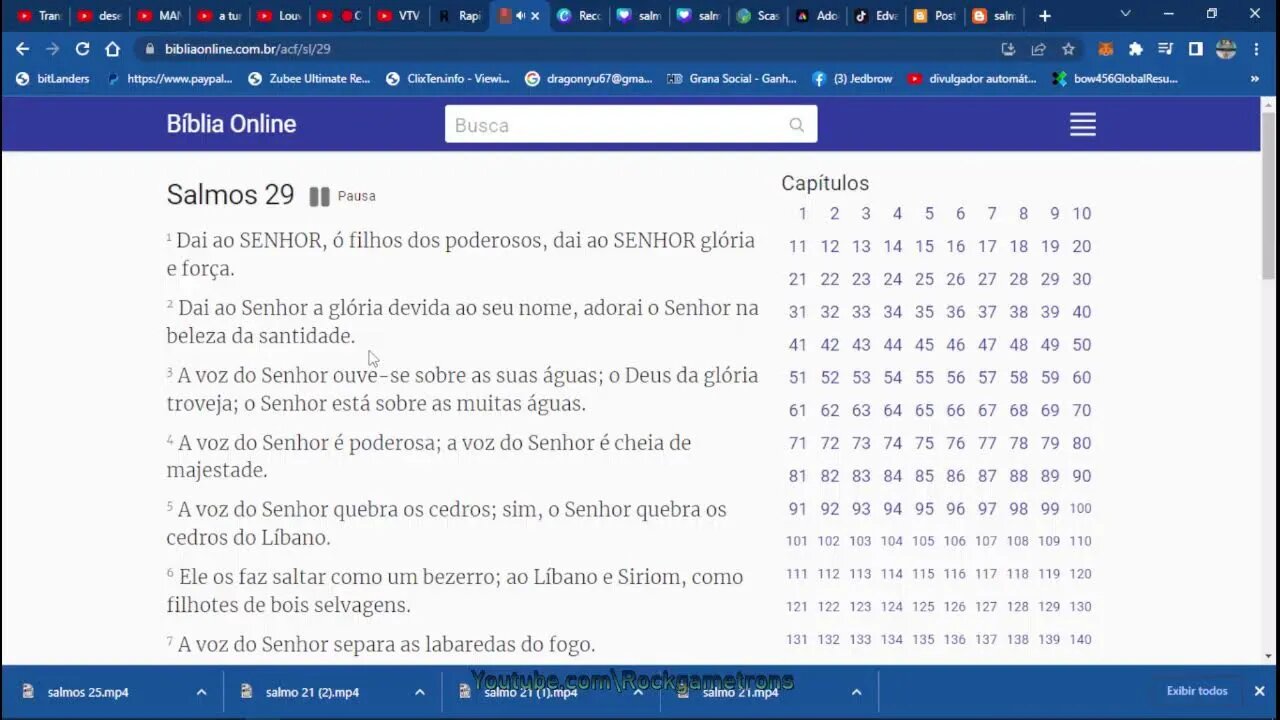
Task: Go to chapter 29
Action: [1050, 279]
